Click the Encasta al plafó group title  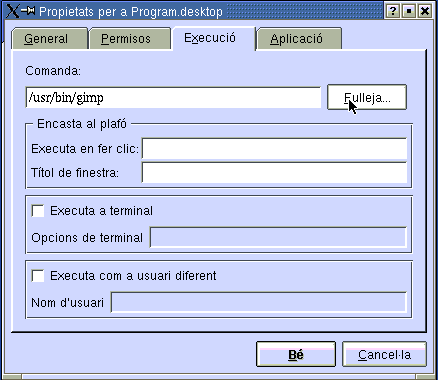coord(82,124)
